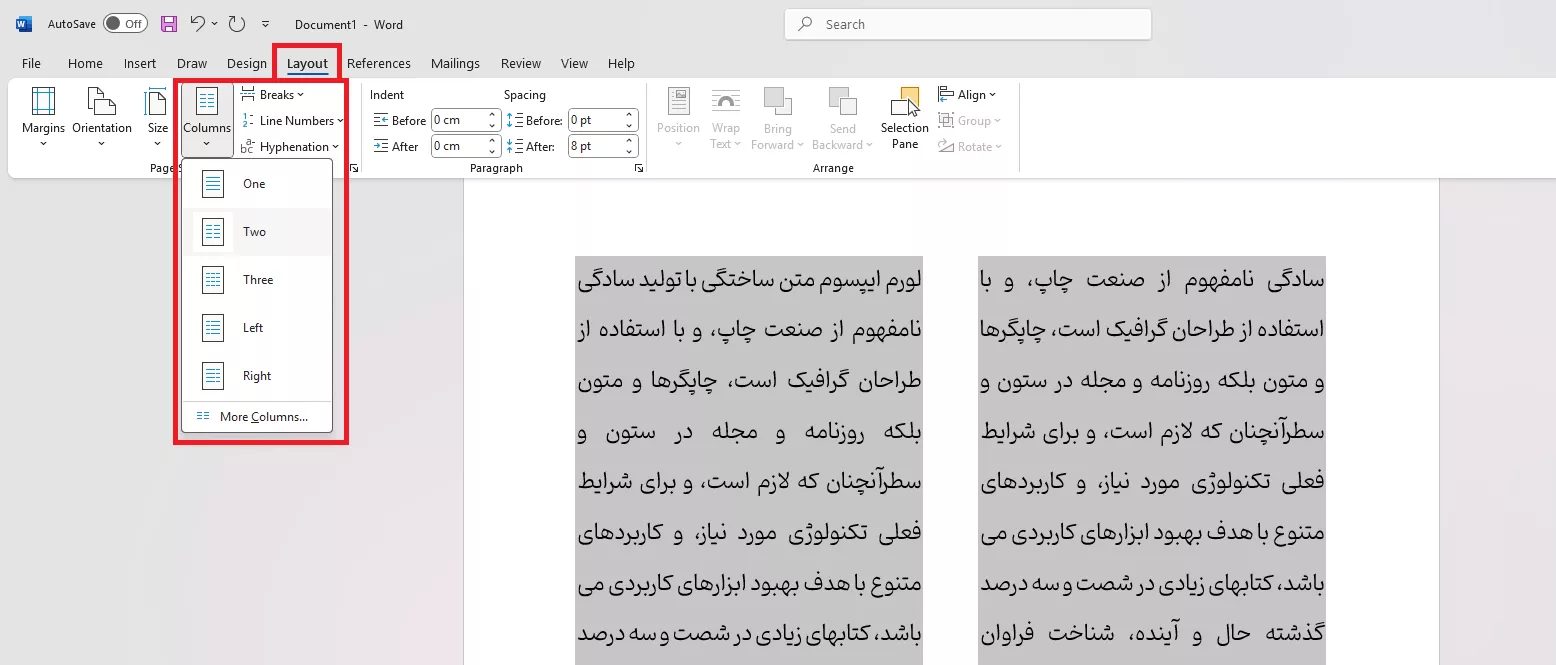Open the Help tab

[x=622, y=63]
